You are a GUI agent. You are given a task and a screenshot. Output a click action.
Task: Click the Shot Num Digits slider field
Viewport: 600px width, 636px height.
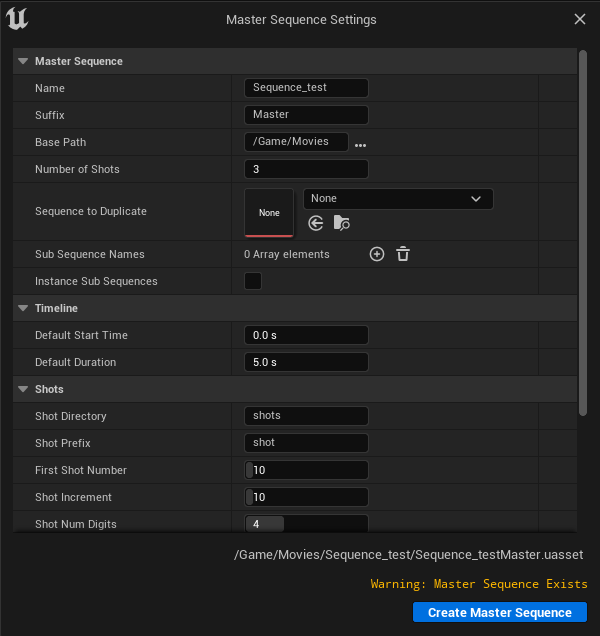[x=306, y=523]
